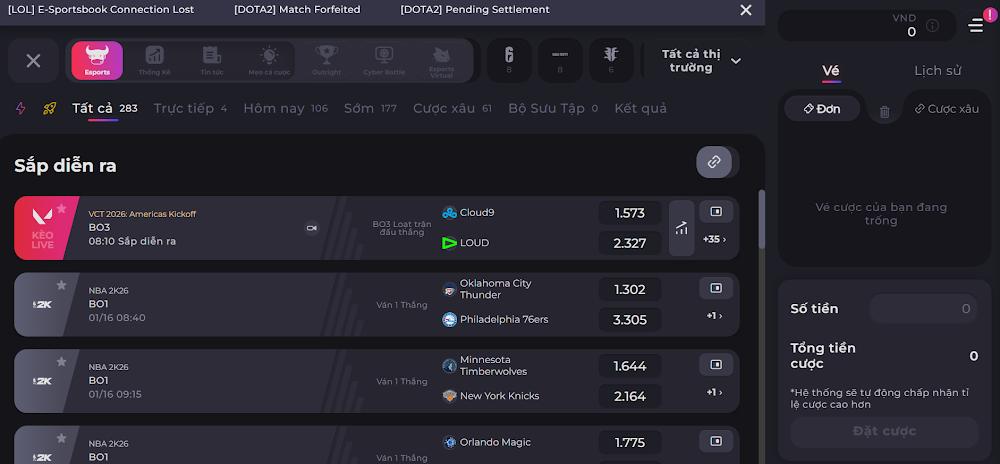Viewport: 1000px width, 464px height.
Task: Click the NBA 2K badge for Thunder vs 76ers
Action: [43, 304]
